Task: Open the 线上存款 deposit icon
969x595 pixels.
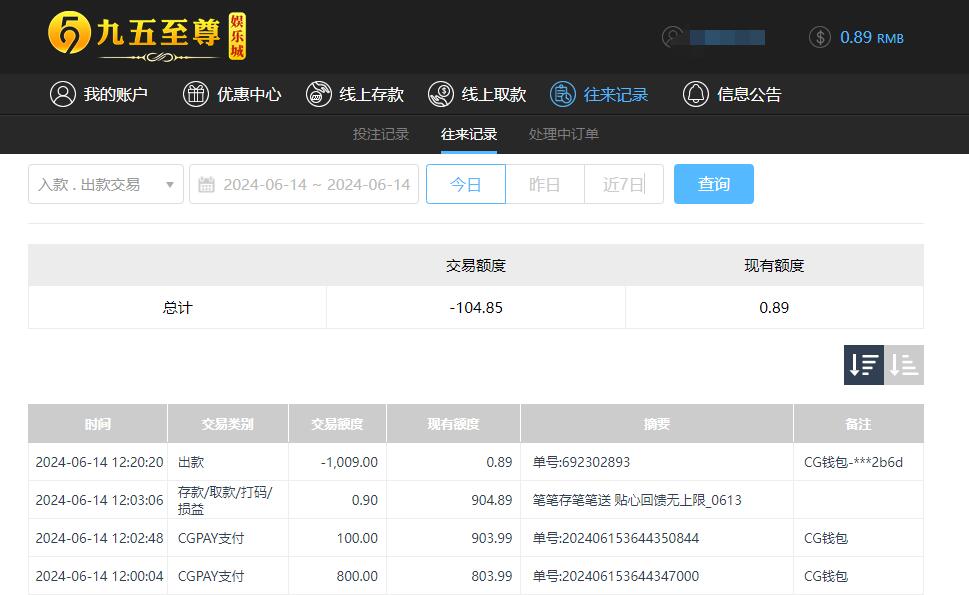Action: click(x=320, y=94)
